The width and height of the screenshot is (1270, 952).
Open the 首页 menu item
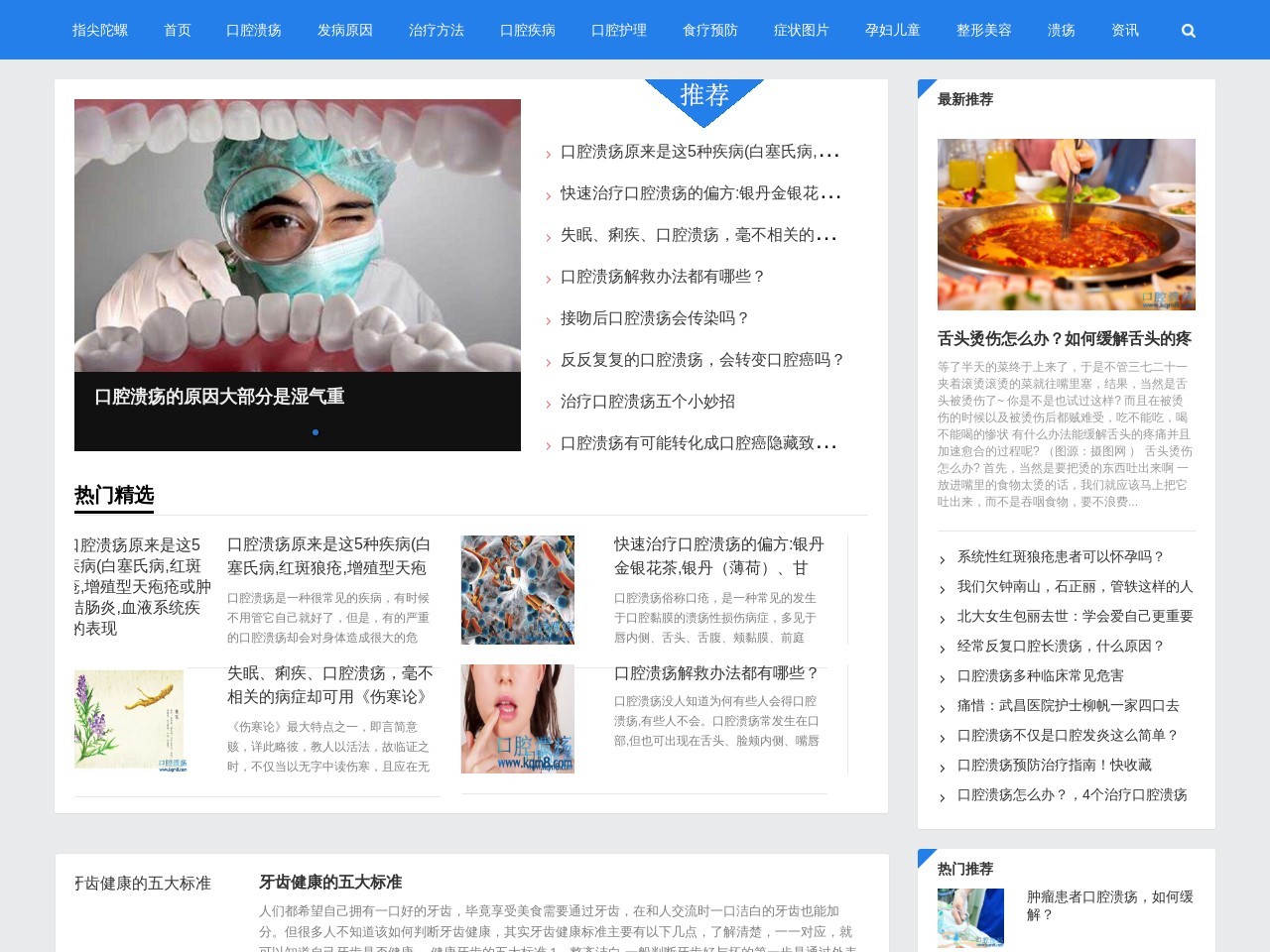[x=177, y=30]
